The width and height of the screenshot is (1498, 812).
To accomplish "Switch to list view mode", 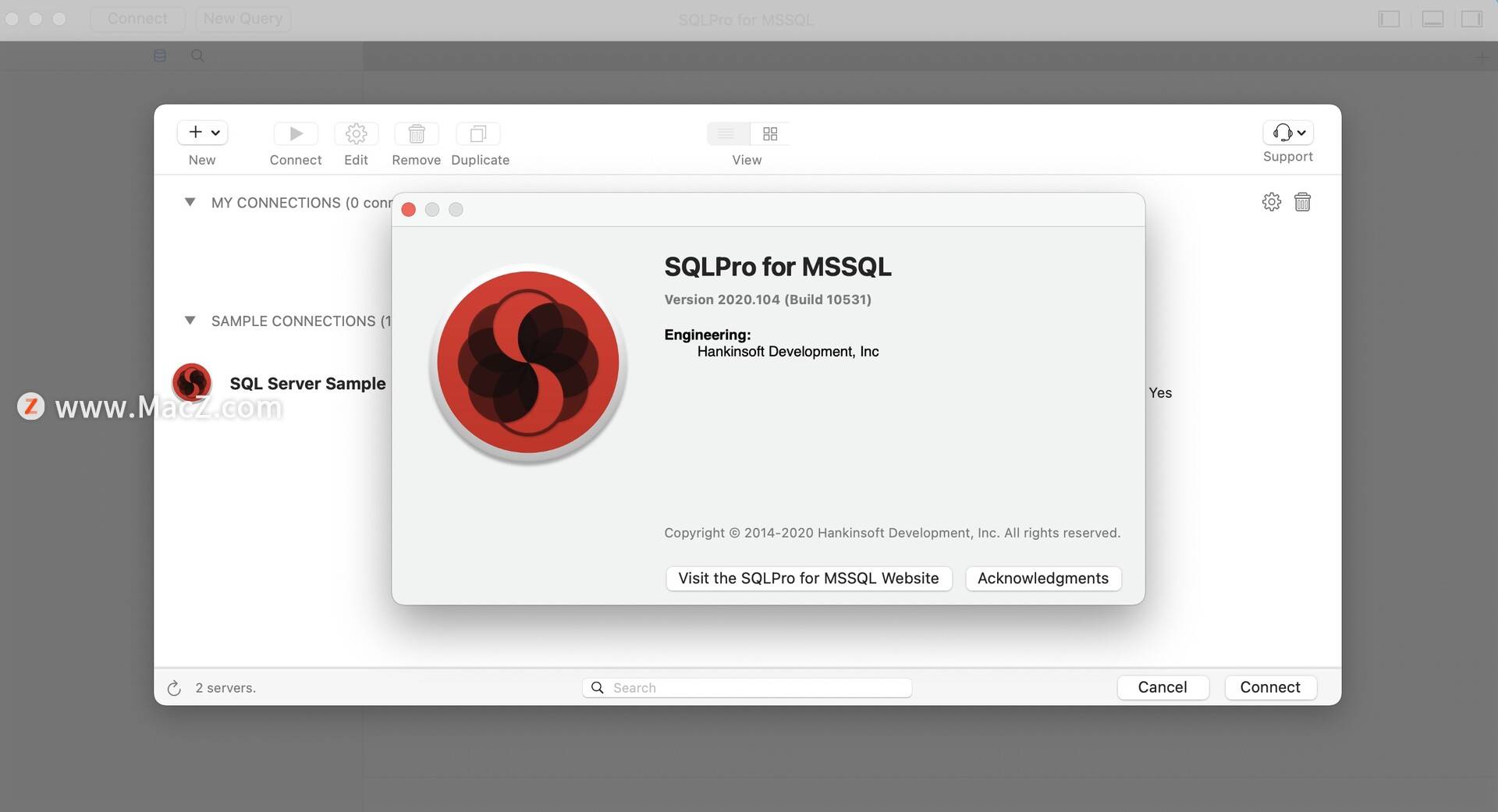I will click(x=727, y=133).
